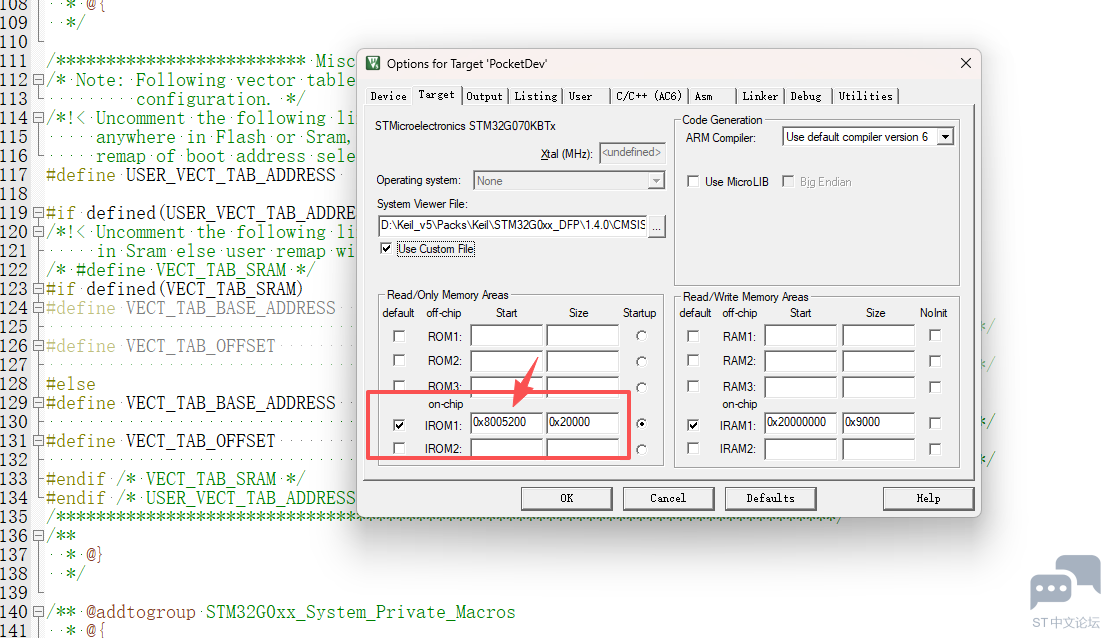Collapse code fold at line 131

click(x=38, y=441)
